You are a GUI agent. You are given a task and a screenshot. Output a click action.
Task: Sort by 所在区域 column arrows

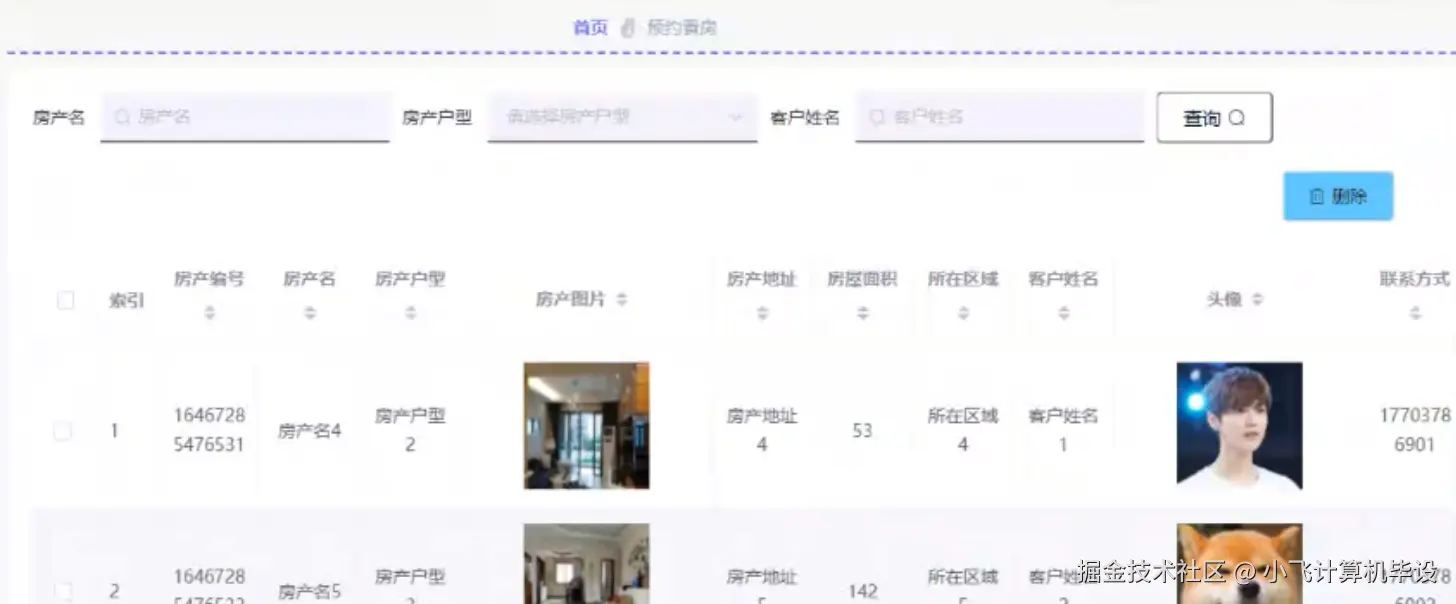click(x=963, y=313)
